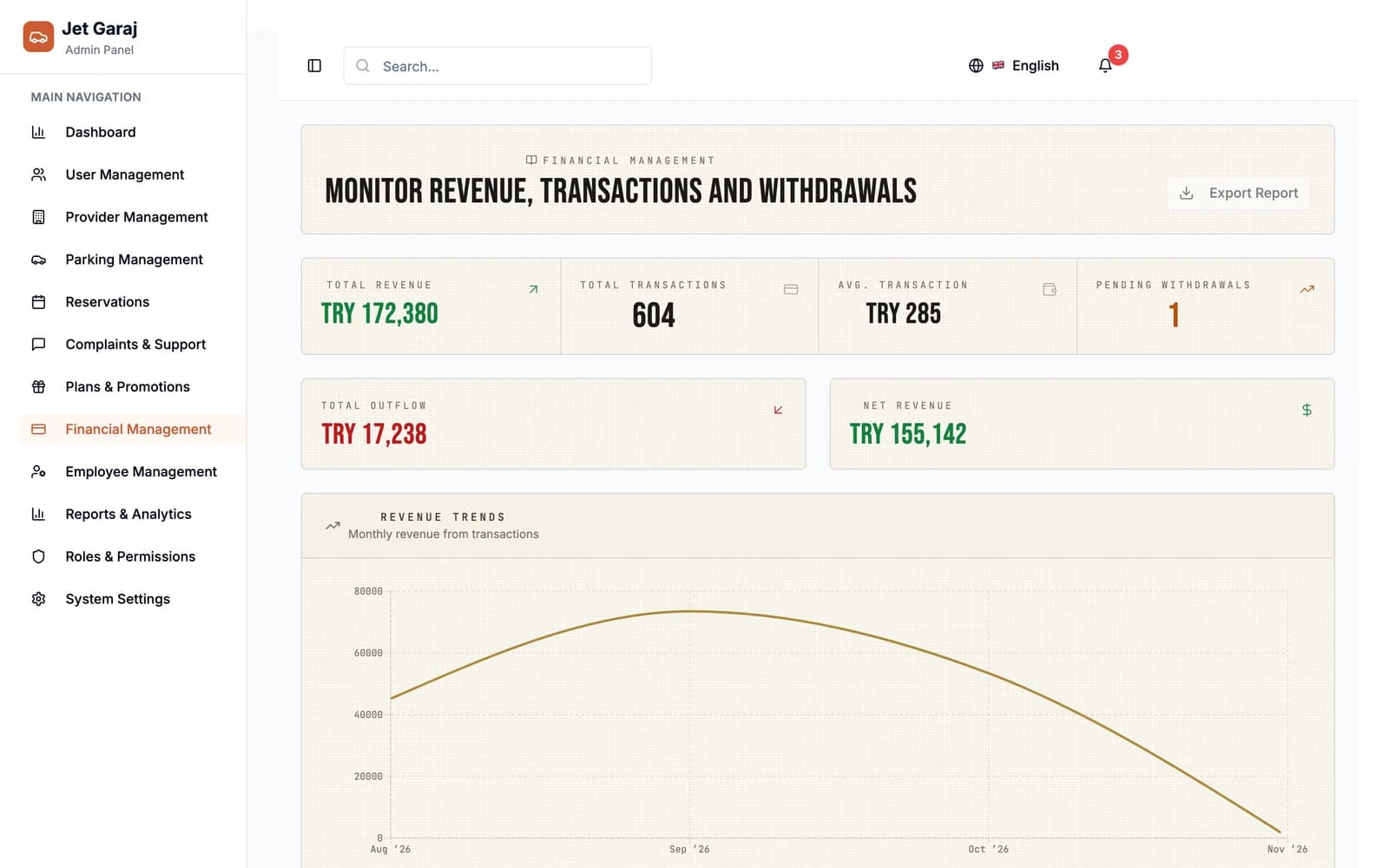Navigate to Roles & Permissions
The height and width of the screenshot is (868, 1389).
[132, 557]
